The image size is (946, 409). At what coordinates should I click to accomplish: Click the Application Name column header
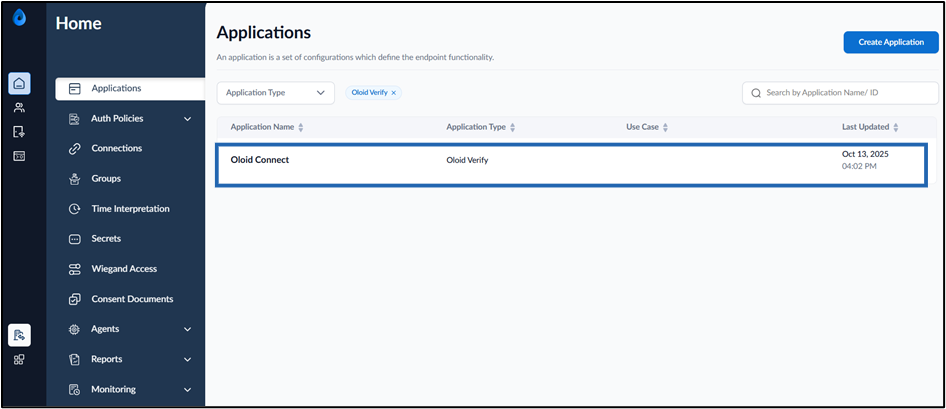pyautogui.click(x=262, y=127)
